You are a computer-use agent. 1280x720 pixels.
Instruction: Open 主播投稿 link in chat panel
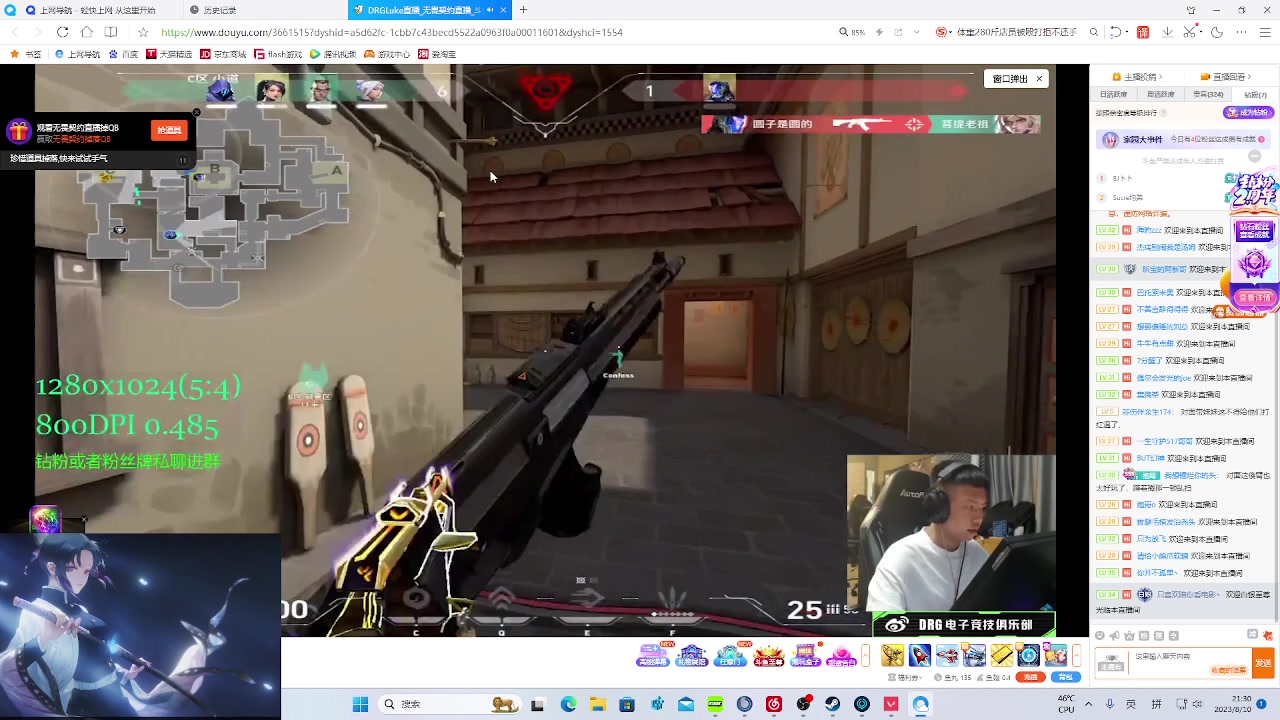point(1137,76)
